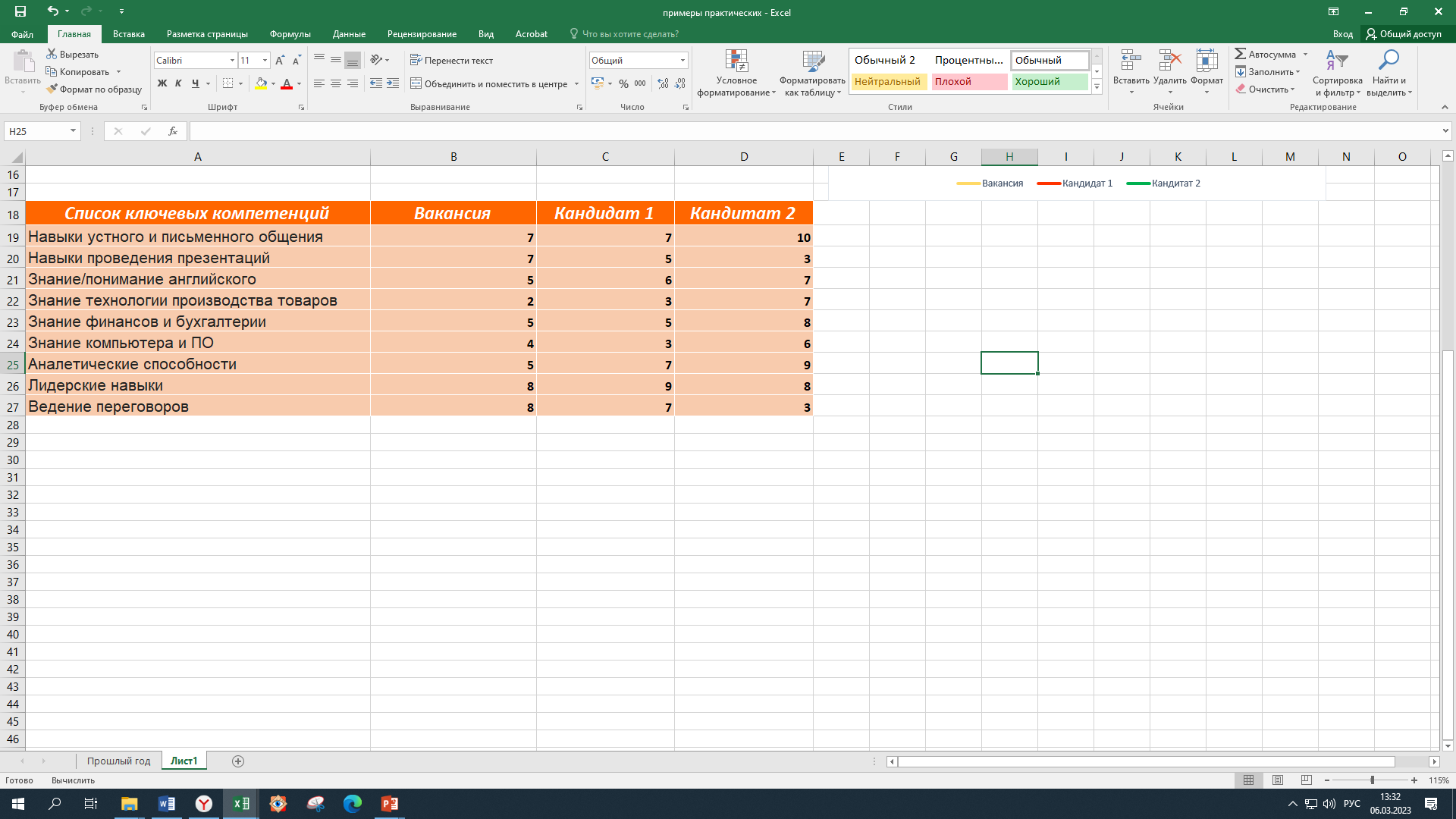Viewport: 1456px width, 819px height.
Task: Click the Format as Table icon
Action: pos(812,62)
